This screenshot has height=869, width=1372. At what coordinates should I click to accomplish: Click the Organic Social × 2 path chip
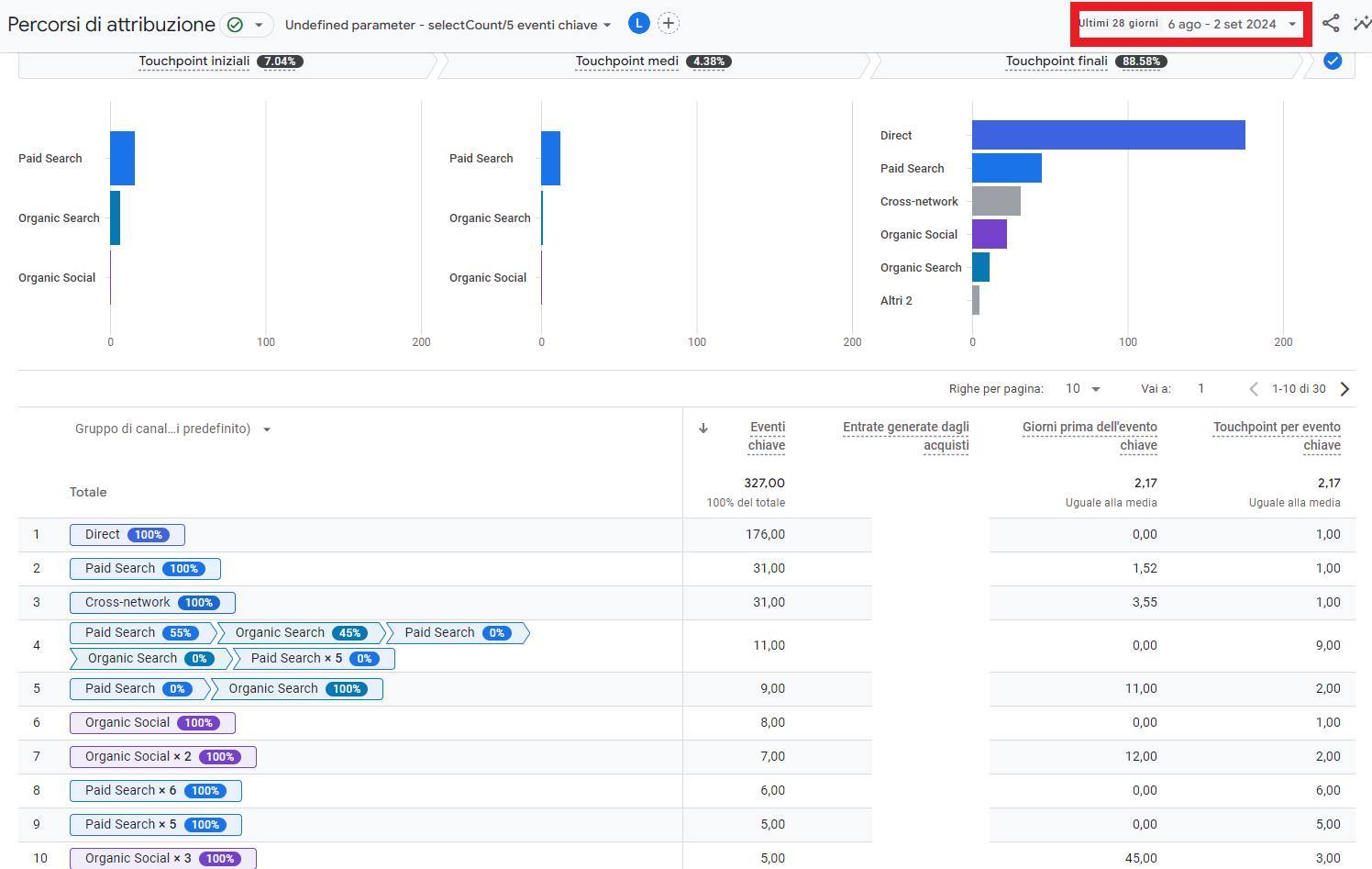163,757
